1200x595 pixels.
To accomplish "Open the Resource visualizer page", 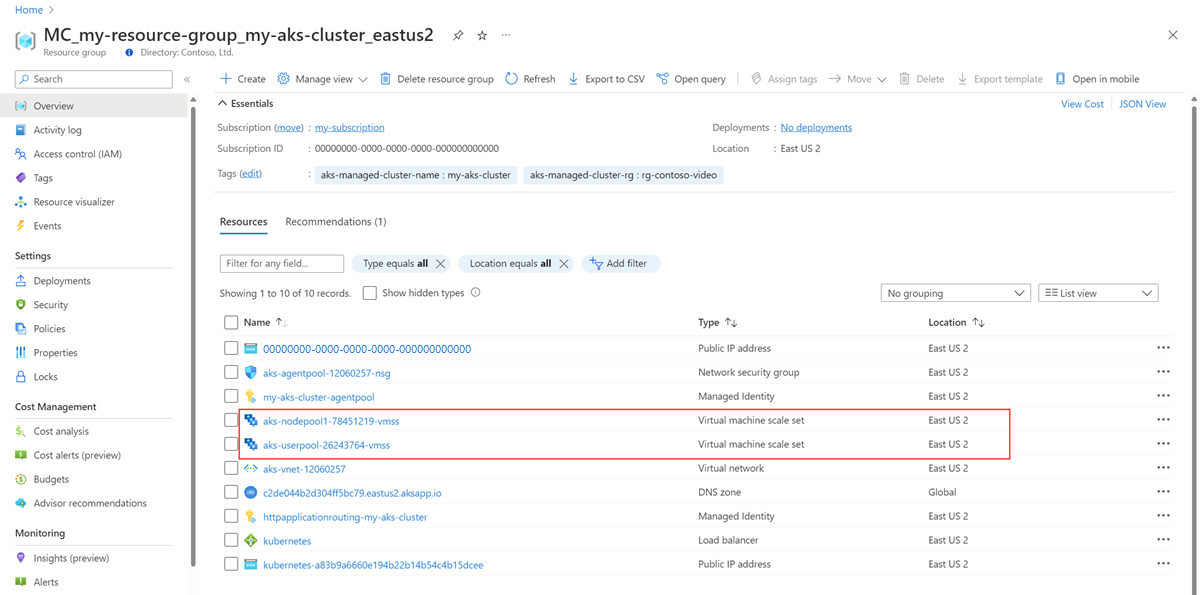I will [73, 202].
